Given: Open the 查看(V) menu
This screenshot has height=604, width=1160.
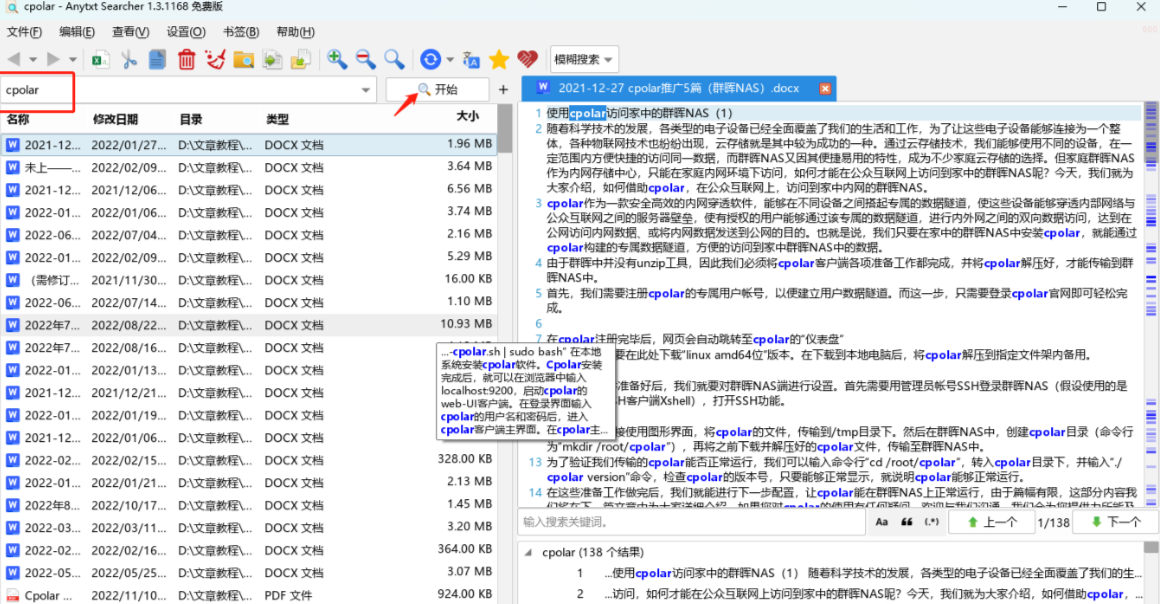Looking at the screenshot, I should tap(131, 32).
